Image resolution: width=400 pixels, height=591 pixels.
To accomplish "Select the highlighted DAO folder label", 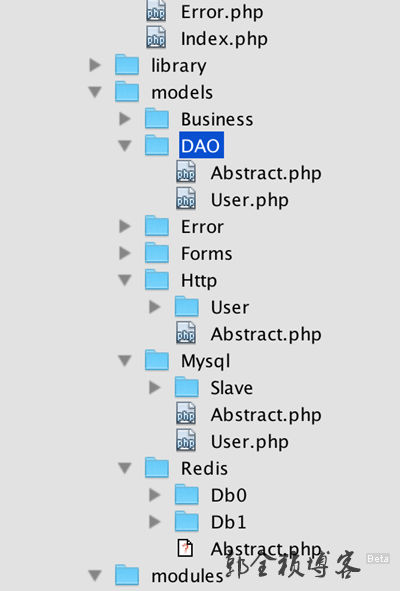I will (201, 145).
